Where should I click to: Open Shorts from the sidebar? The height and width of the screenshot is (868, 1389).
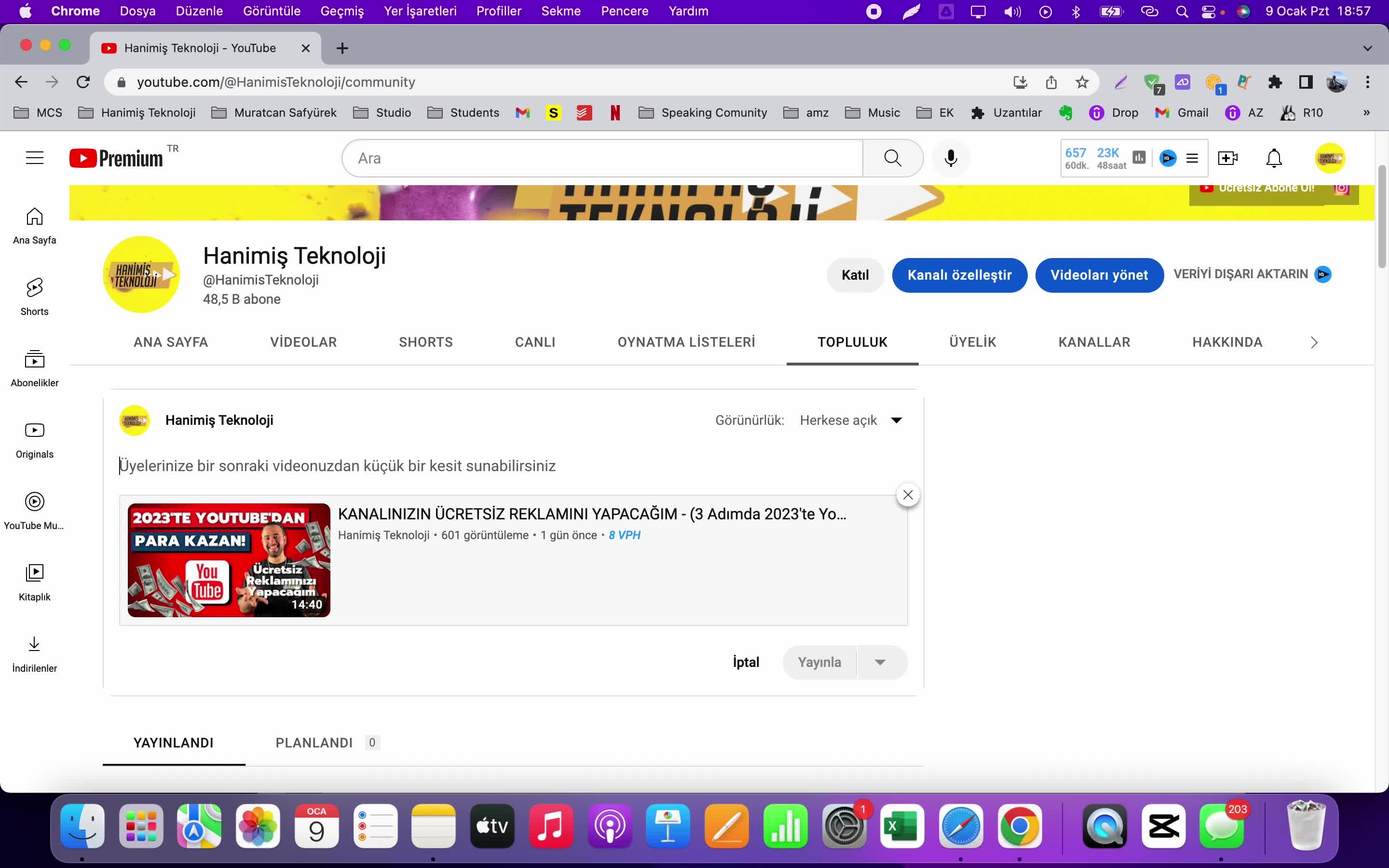click(x=34, y=298)
